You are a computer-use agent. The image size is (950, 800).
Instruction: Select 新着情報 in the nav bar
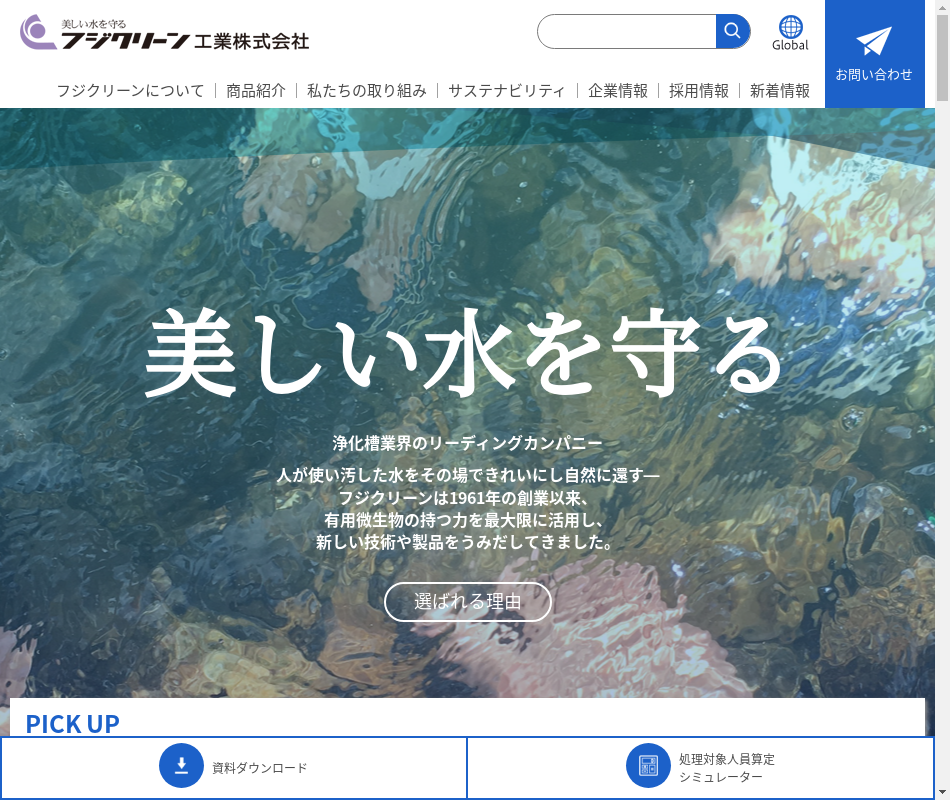coord(780,90)
